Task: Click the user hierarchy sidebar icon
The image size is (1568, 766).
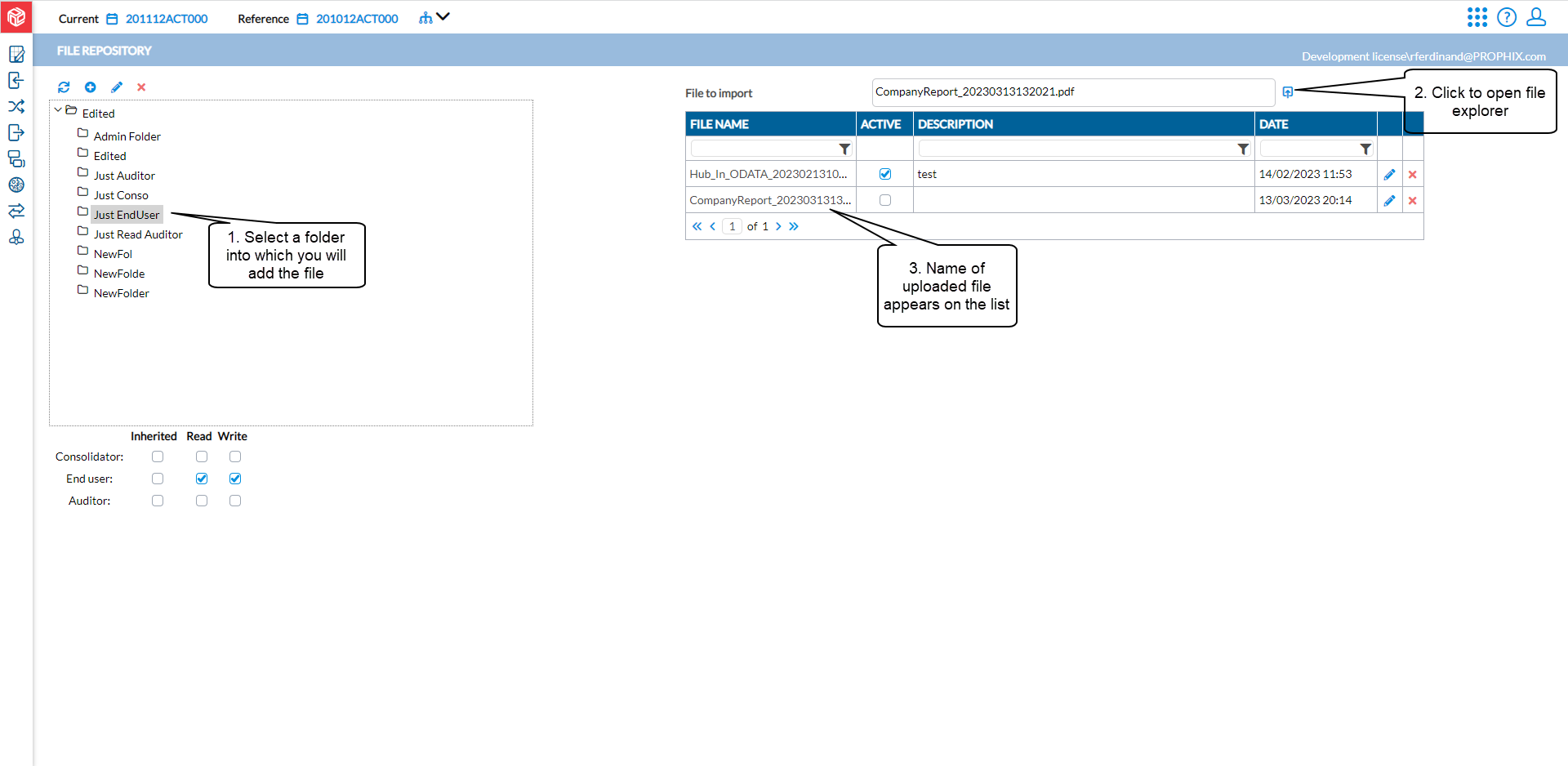Action: click(16, 238)
